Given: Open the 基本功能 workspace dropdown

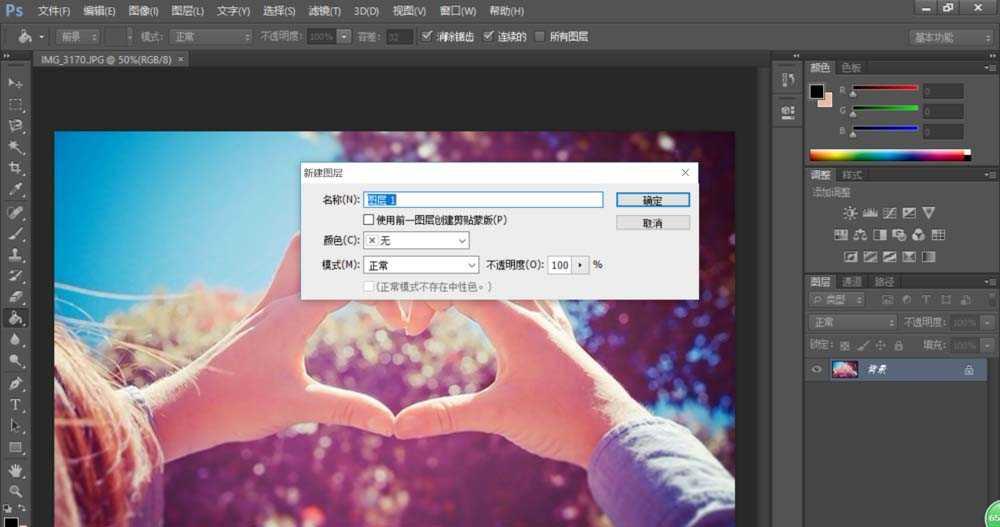Looking at the screenshot, I should [x=950, y=38].
